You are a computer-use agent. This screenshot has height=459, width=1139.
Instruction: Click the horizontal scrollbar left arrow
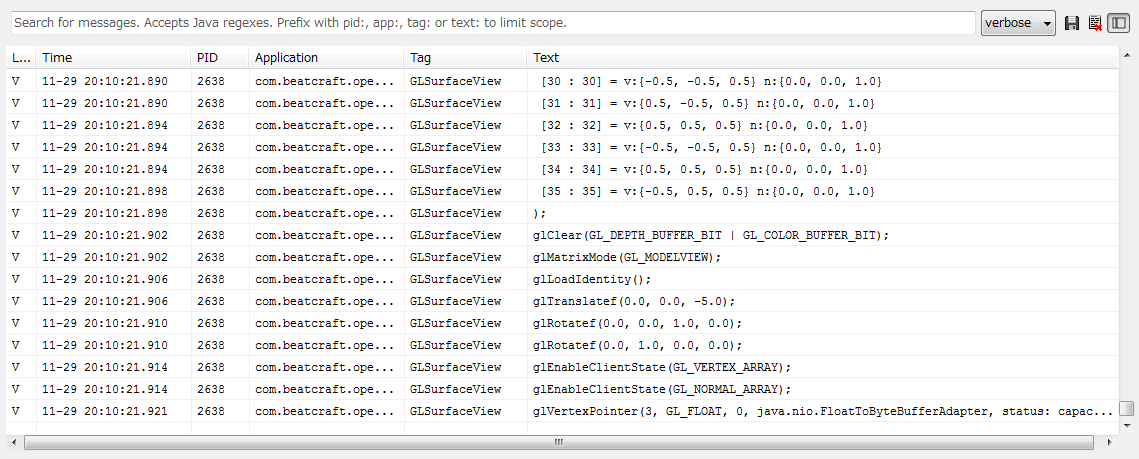[13, 441]
